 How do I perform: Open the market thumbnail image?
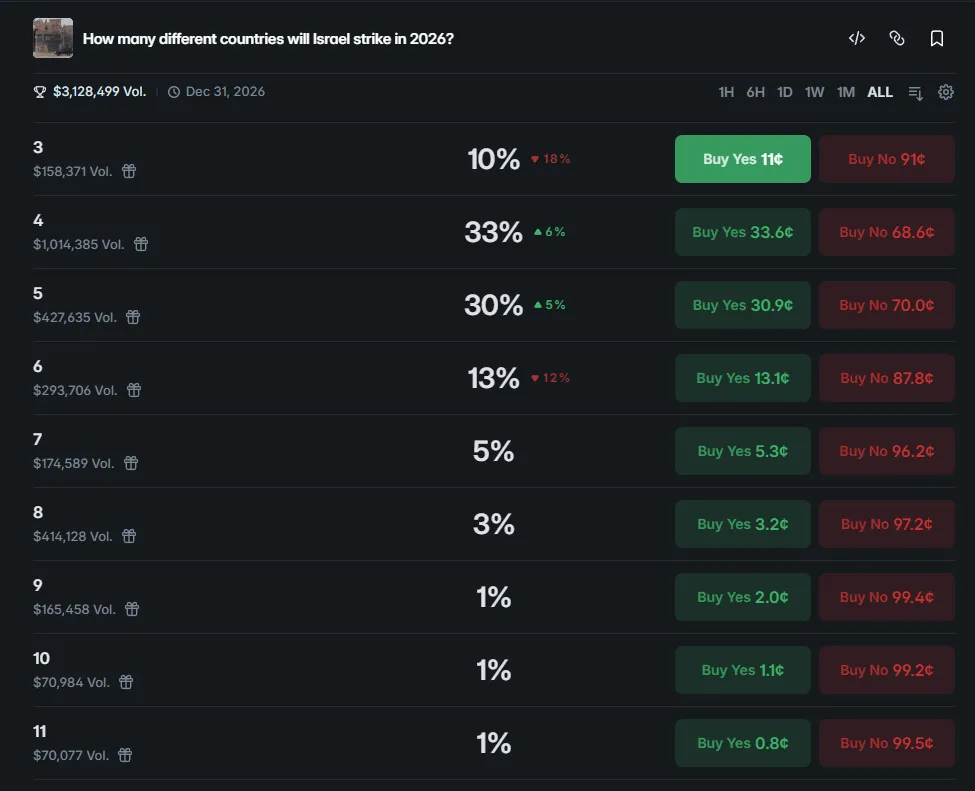(53, 38)
